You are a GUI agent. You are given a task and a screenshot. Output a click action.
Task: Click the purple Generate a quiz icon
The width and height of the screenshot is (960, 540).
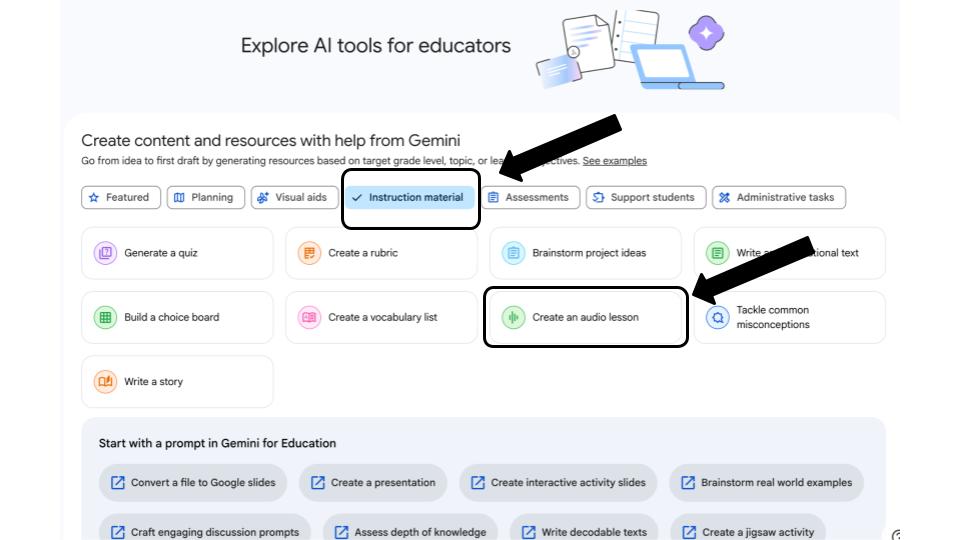[105, 253]
